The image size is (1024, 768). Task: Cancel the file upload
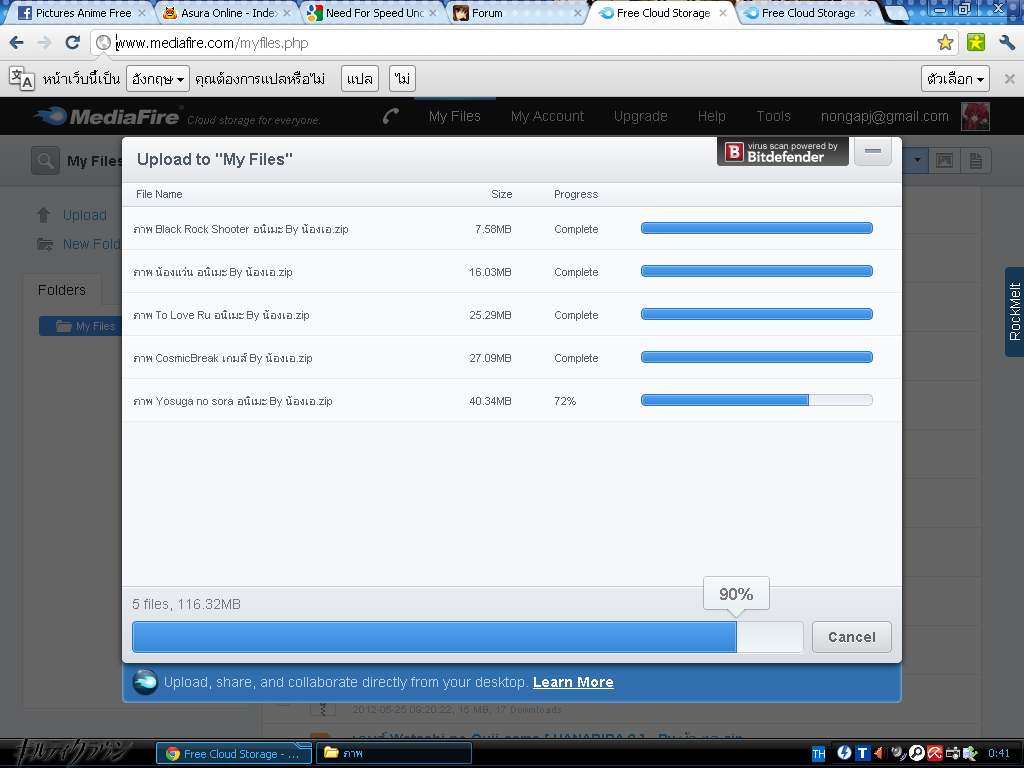click(x=851, y=637)
